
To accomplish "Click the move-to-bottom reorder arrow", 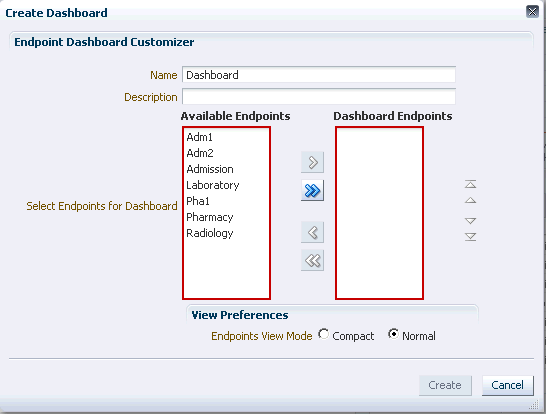I will [470, 237].
